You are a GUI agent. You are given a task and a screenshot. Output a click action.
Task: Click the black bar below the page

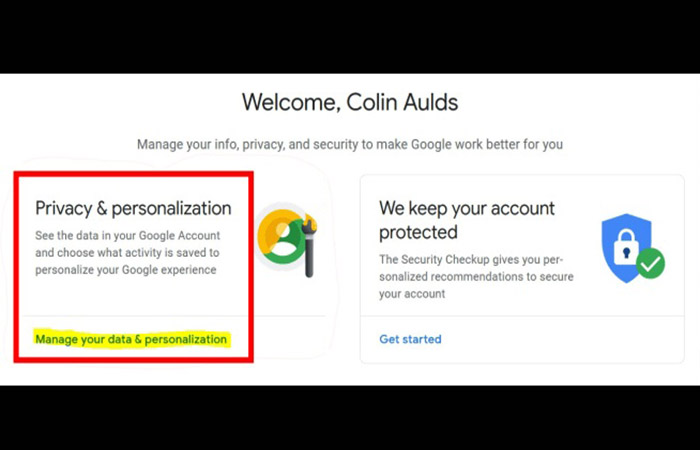tap(349, 418)
